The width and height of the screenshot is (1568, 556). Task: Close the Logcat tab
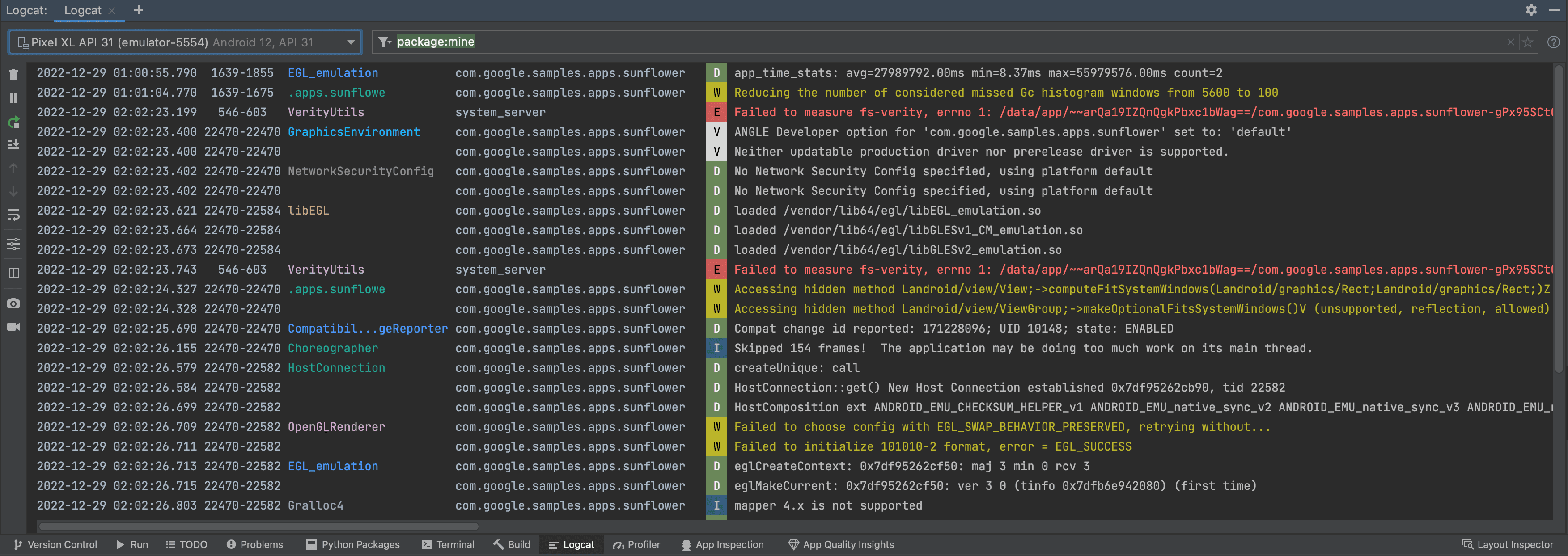tap(111, 10)
